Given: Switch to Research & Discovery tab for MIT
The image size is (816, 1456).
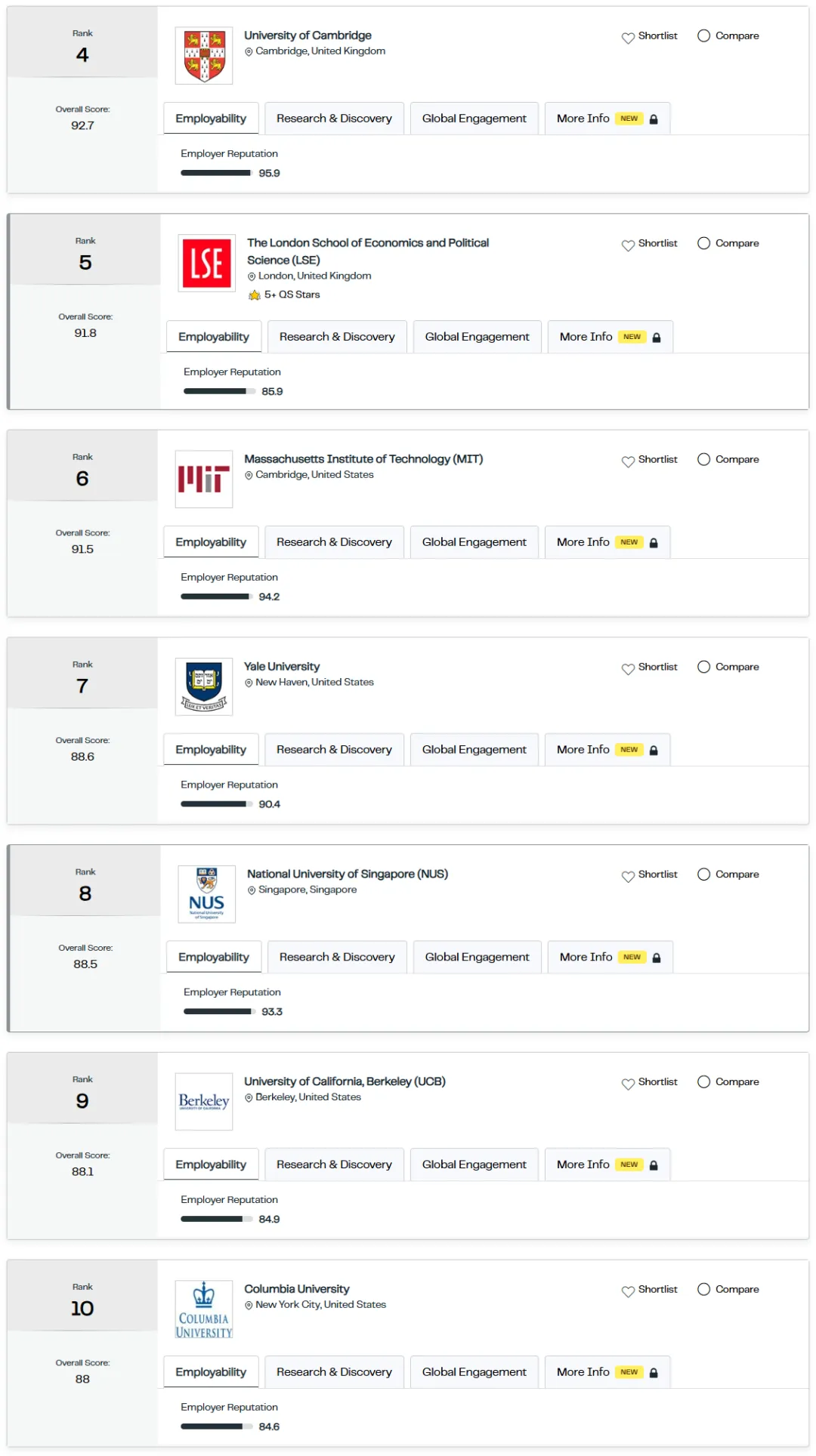Looking at the screenshot, I should coord(334,542).
